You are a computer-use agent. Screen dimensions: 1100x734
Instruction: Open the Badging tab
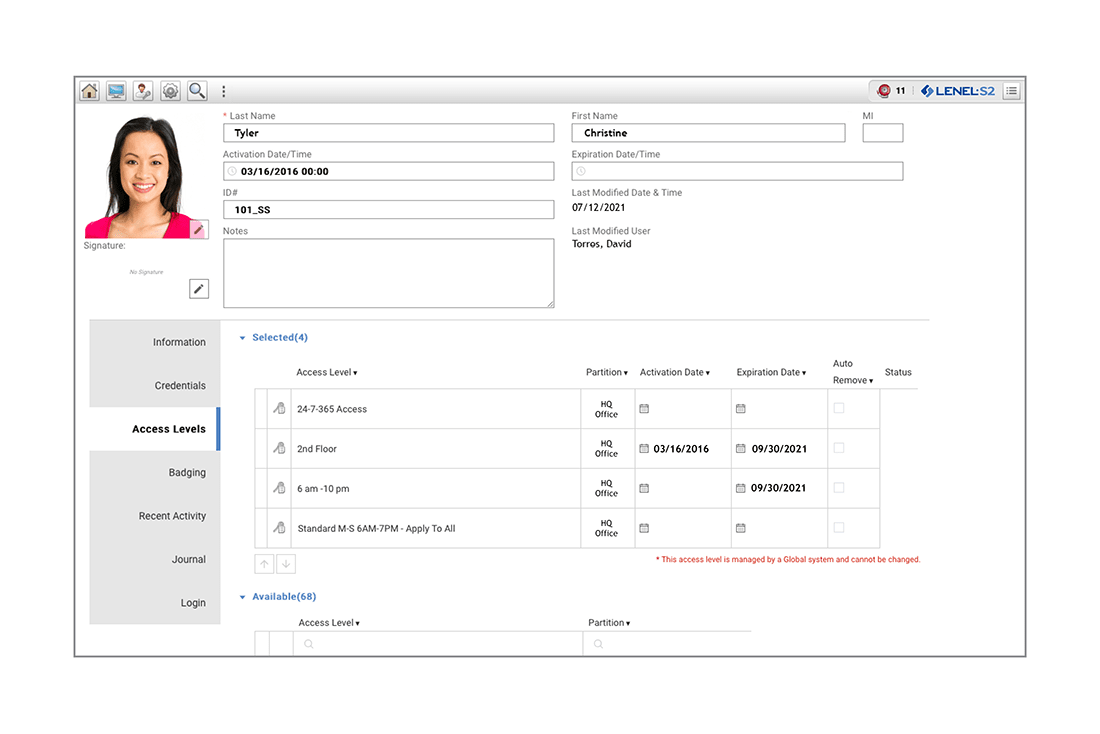tap(187, 473)
